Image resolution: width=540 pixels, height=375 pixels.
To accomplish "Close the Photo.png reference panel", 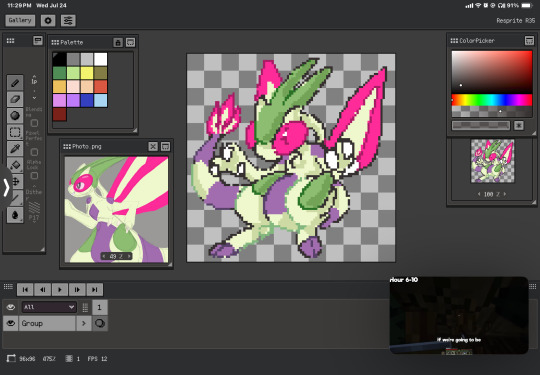I will point(153,146).
